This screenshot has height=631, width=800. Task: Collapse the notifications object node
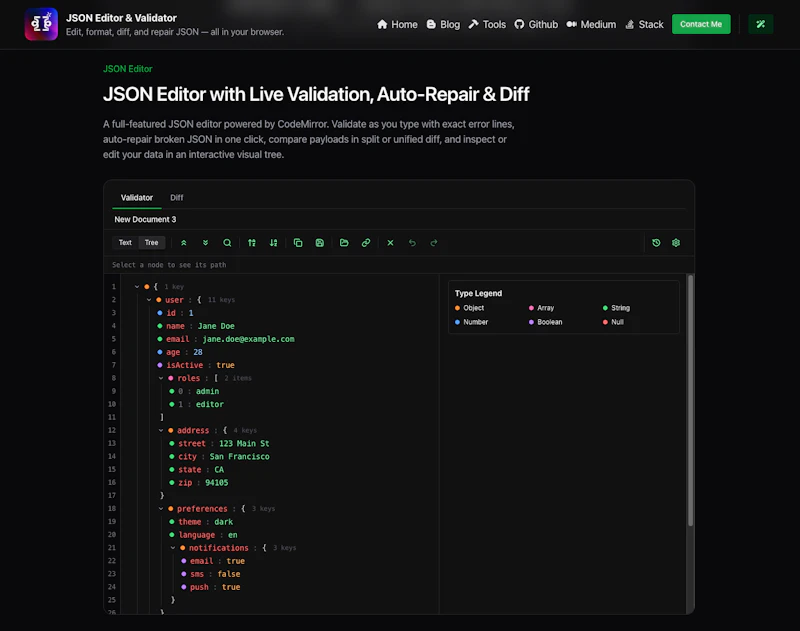[x=173, y=548]
